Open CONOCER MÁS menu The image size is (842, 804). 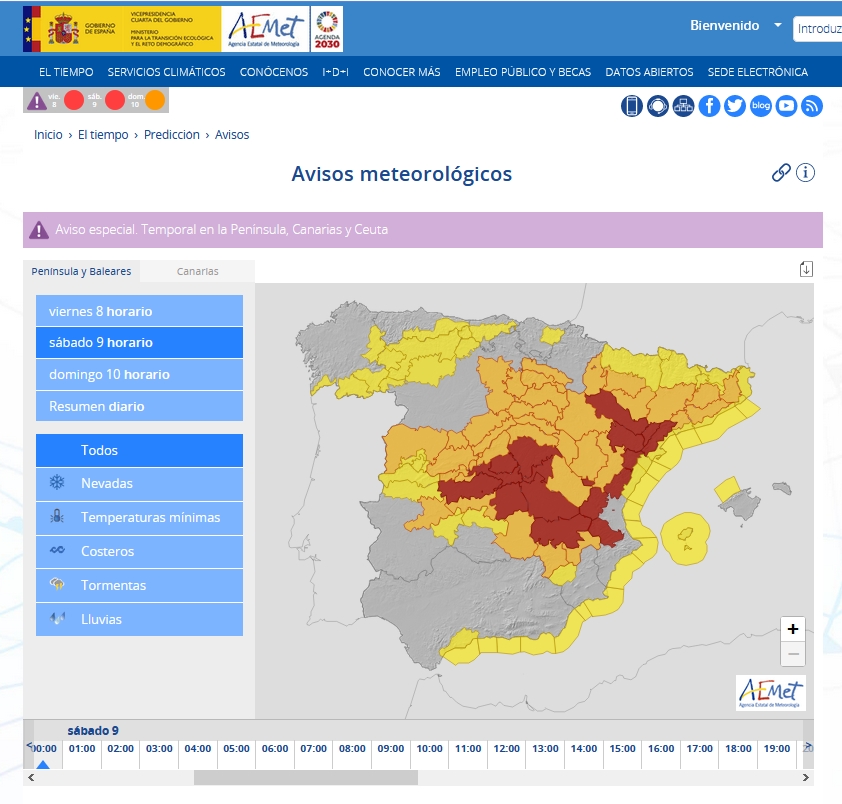402,72
